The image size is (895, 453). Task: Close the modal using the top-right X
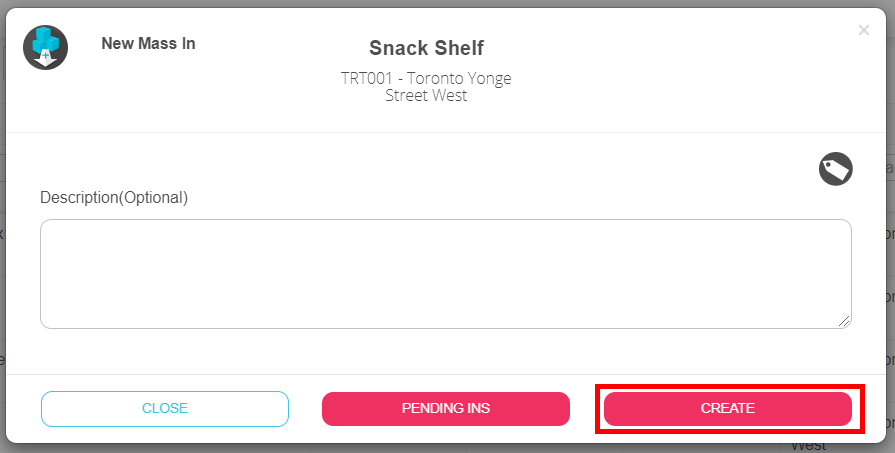(864, 30)
